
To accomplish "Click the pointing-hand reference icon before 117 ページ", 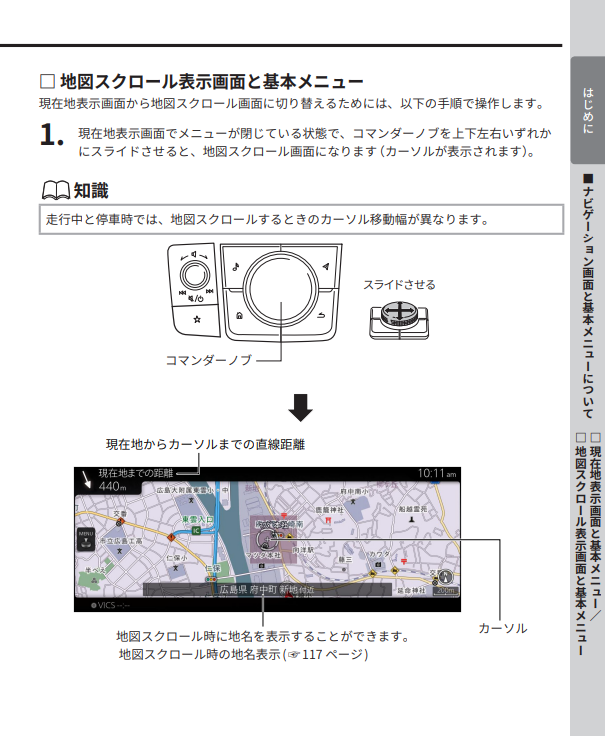I will [293, 655].
